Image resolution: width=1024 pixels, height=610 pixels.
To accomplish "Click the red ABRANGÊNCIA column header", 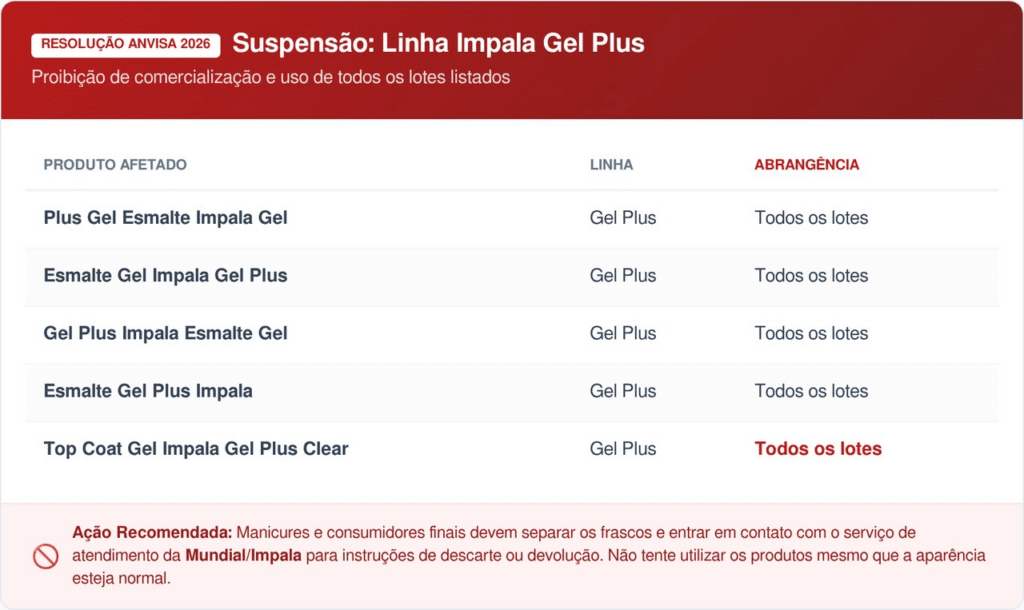I will 806,165.
